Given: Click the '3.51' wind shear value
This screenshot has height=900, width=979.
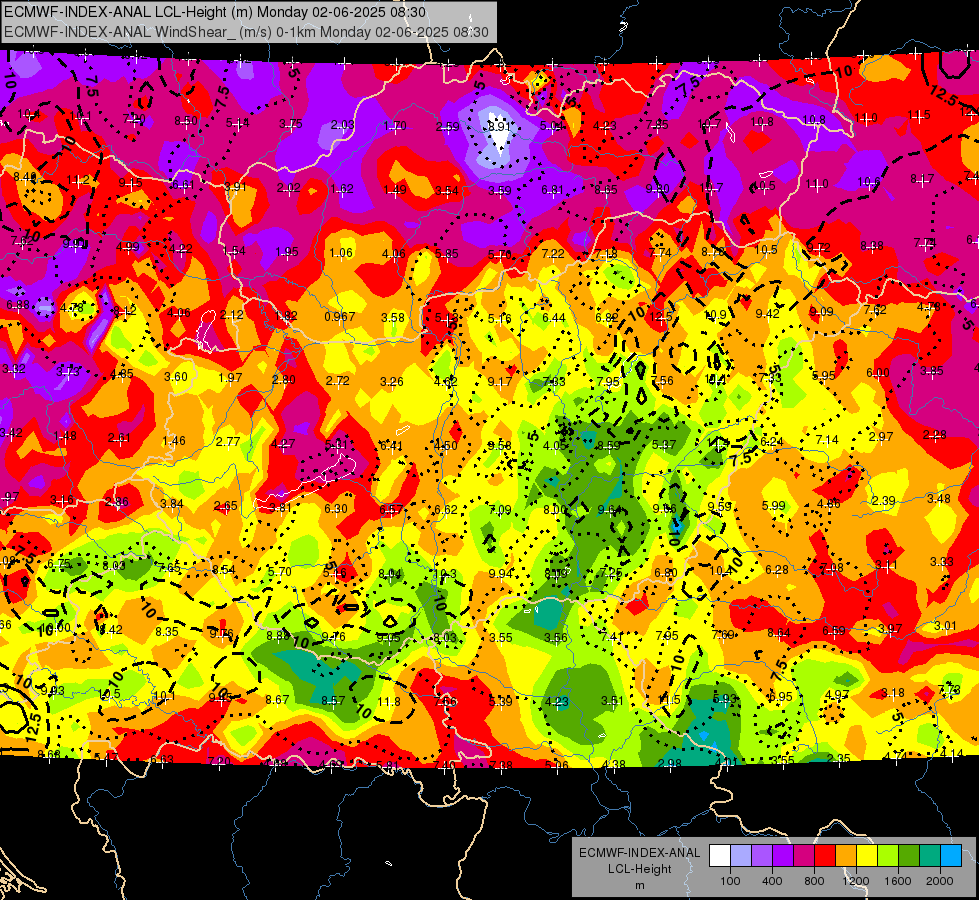Looking at the screenshot, I should coord(612,701).
